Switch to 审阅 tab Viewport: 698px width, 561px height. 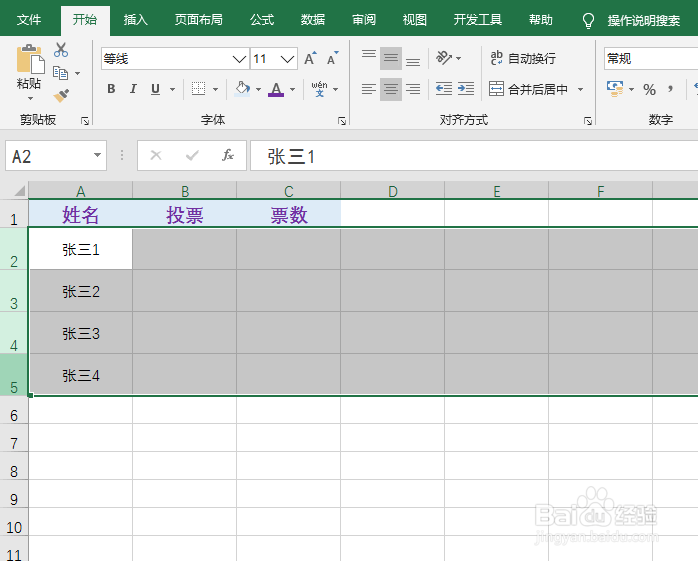tap(364, 20)
